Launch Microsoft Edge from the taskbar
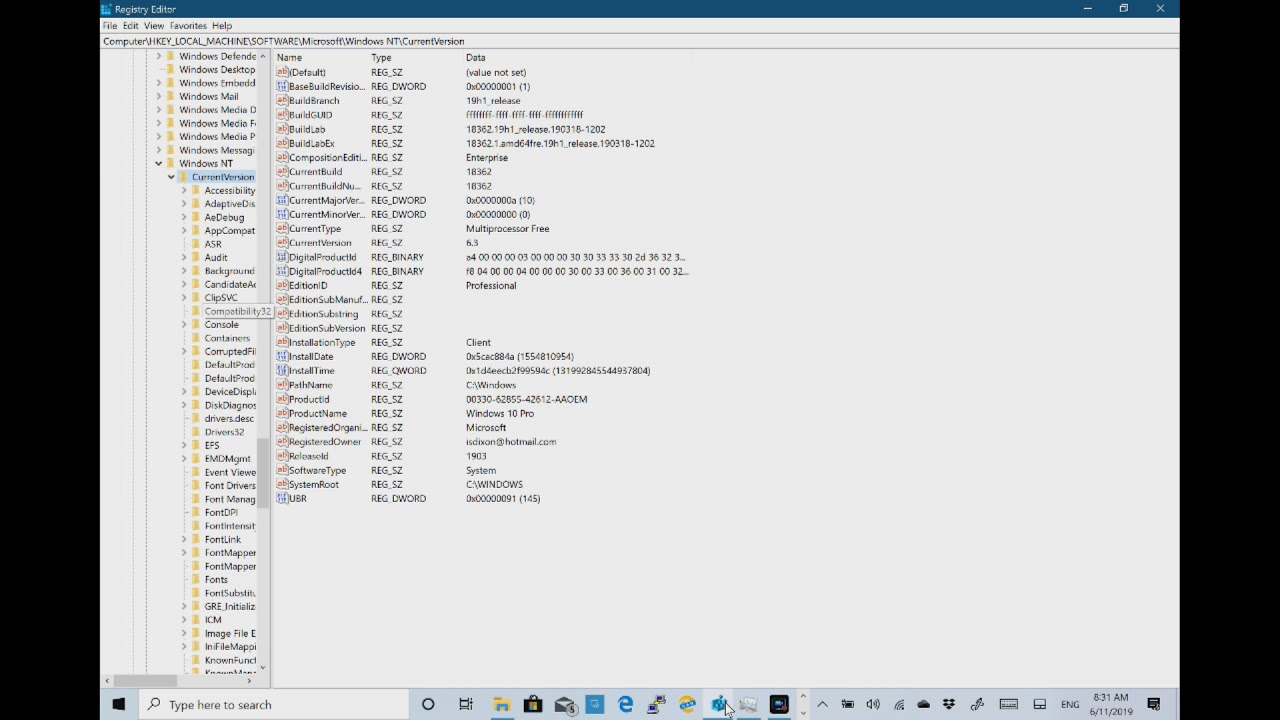The height and width of the screenshot is (720, 1280). click(x=626, y=705)
